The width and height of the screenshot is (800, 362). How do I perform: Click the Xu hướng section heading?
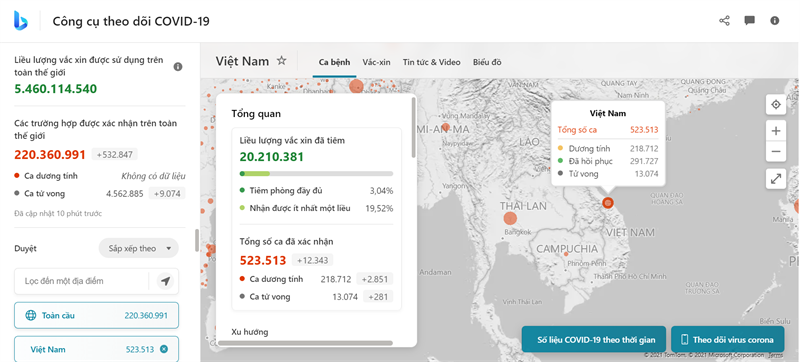(x=249, y=332)
